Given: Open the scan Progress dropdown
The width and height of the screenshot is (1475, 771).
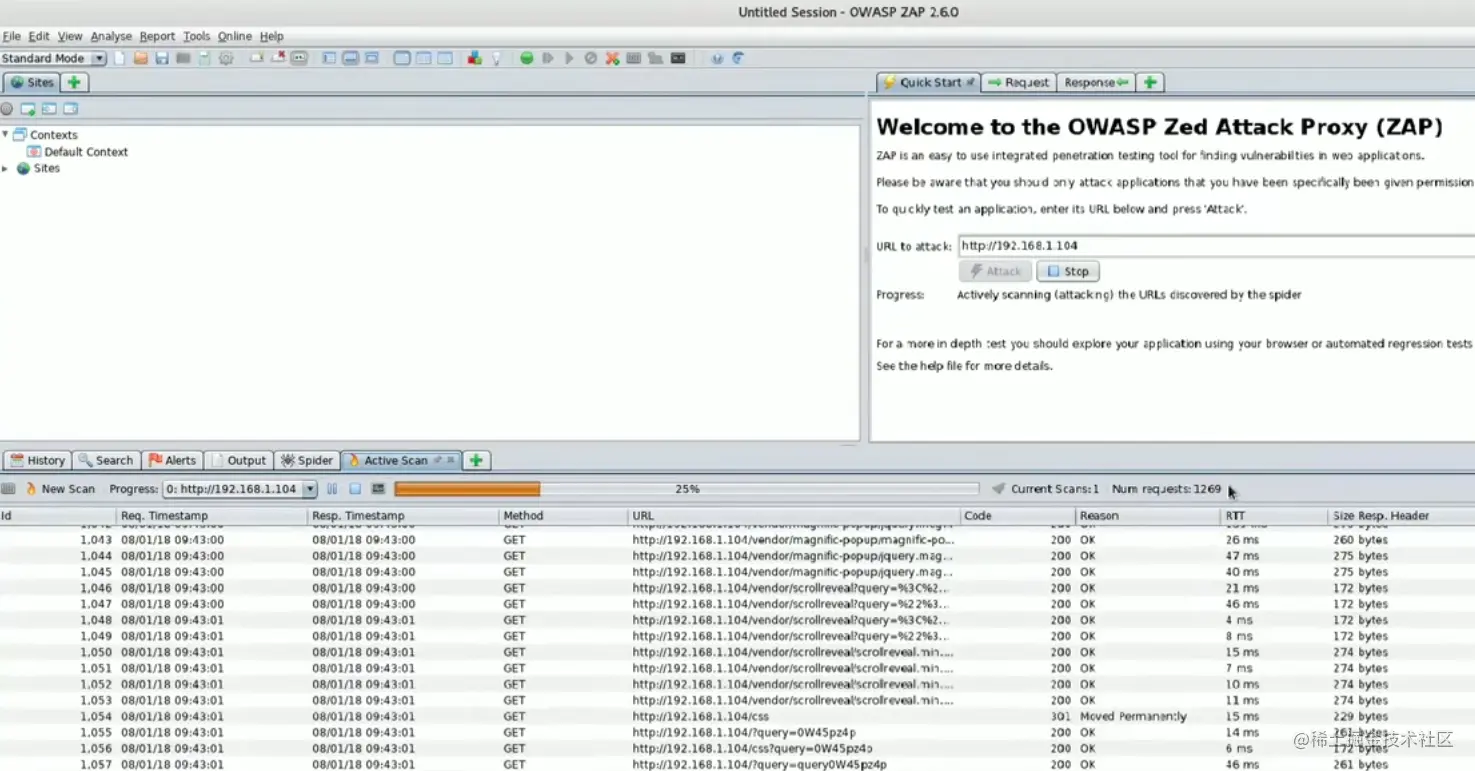Looking at the screenshot, I should (x=240, y=489).
